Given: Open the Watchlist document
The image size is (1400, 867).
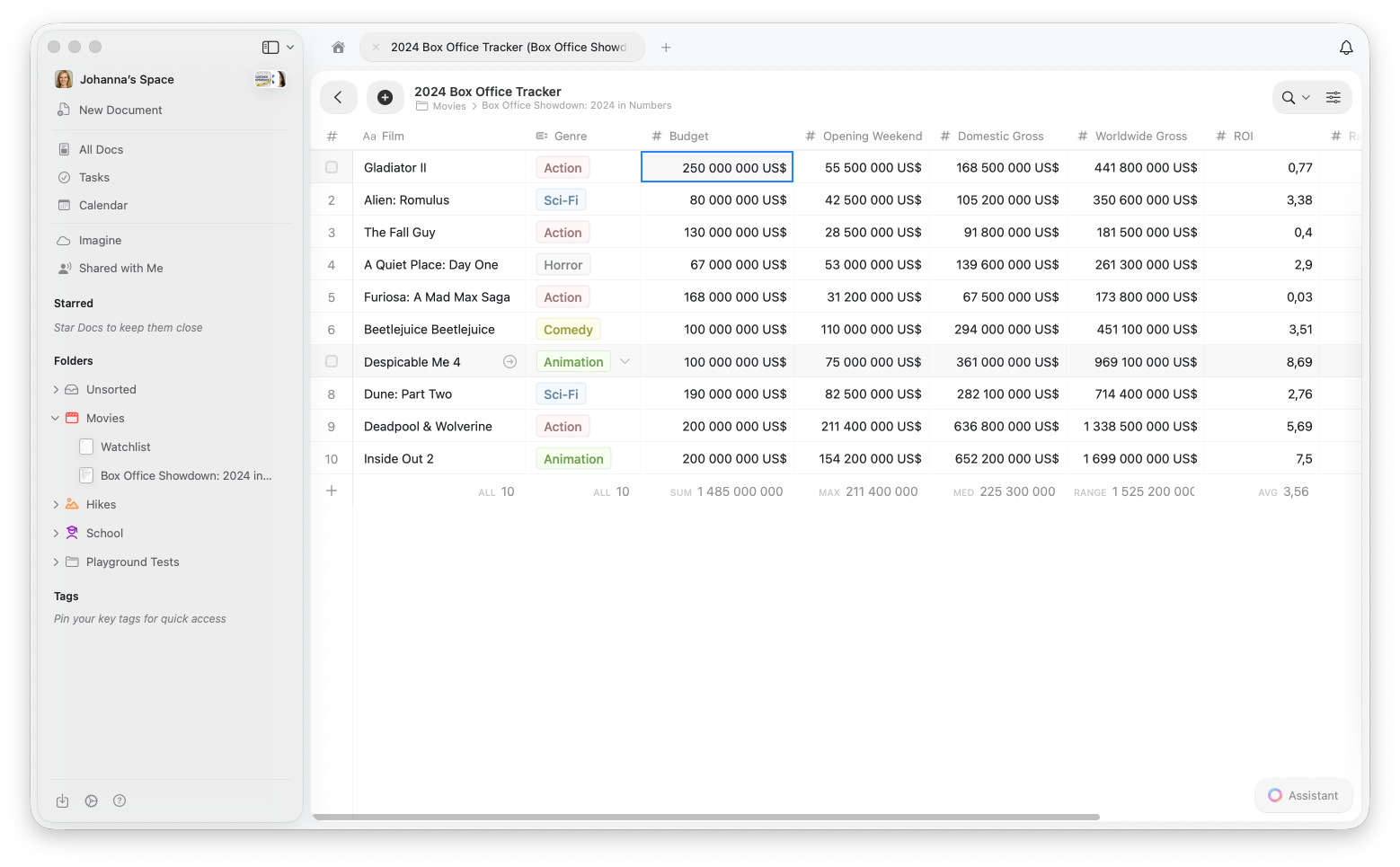Looking at the screenshot, I should (125, 447).
